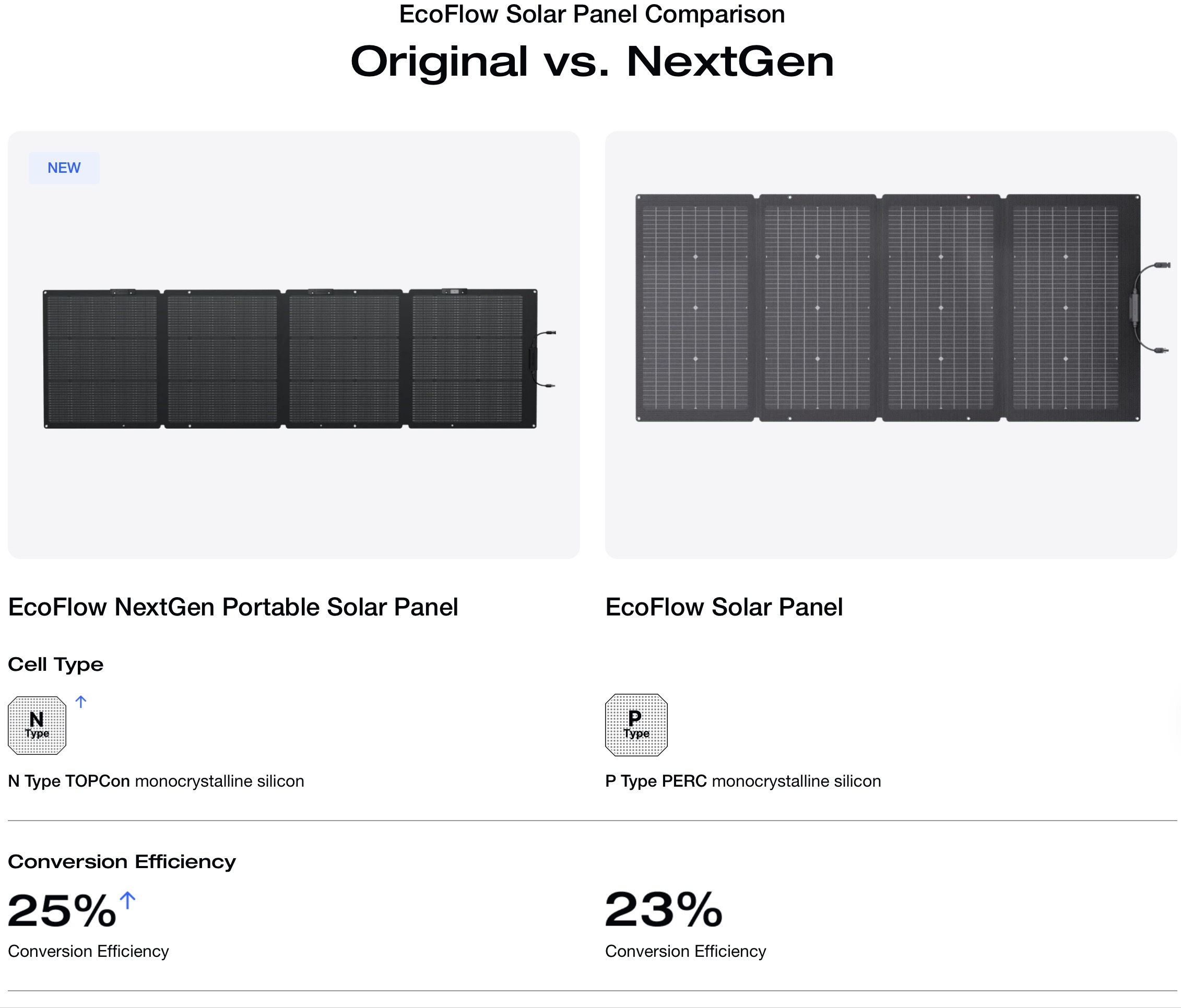Image resolution: width=1181 pixels, height=1008 pixels.
Task: Open EcoFlow NextGen Portable Solar Panel title
Action: coord(233,608)
